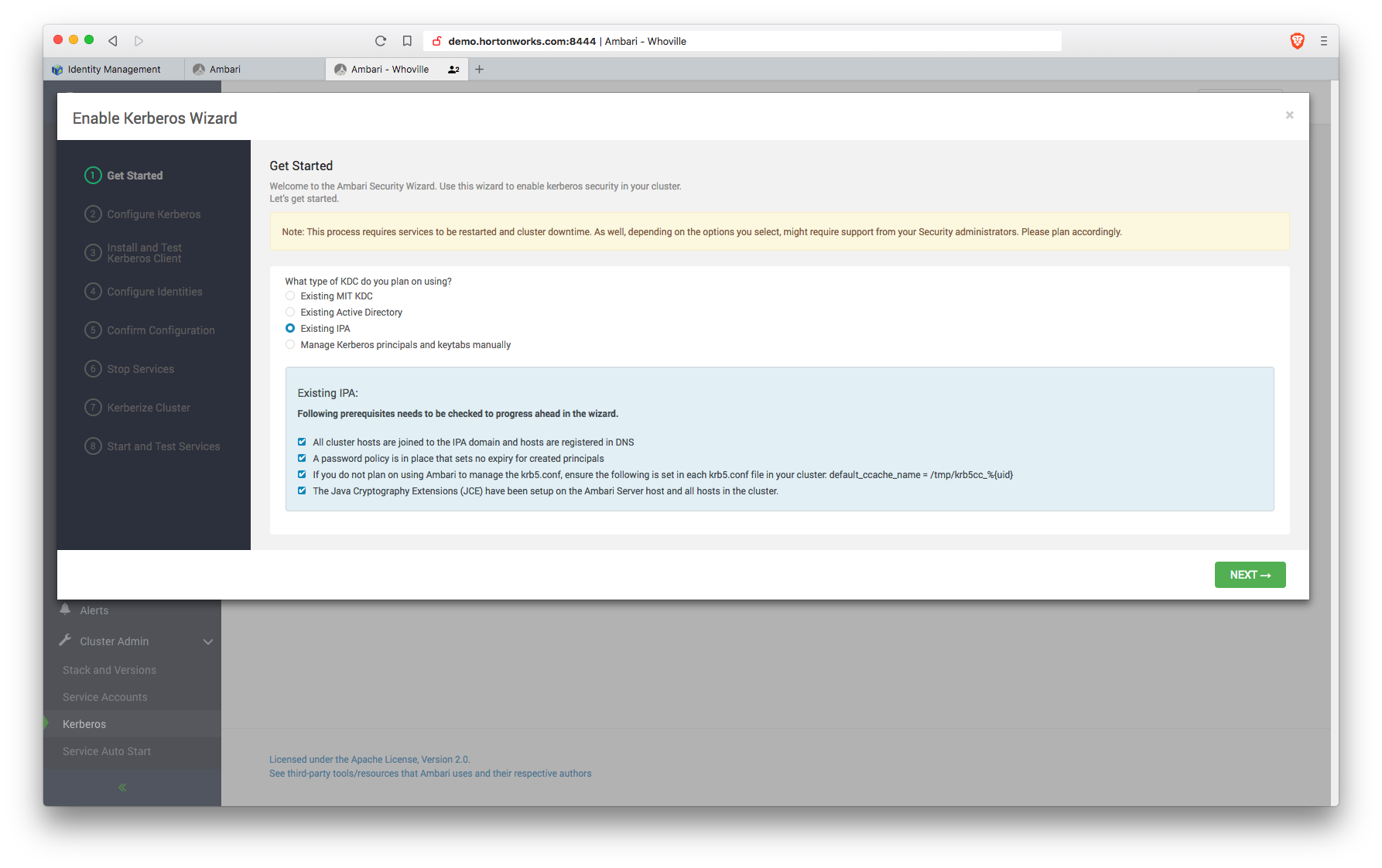
Task: Switch to the Identity Management browser tab
Action: [x=114, y=70]
